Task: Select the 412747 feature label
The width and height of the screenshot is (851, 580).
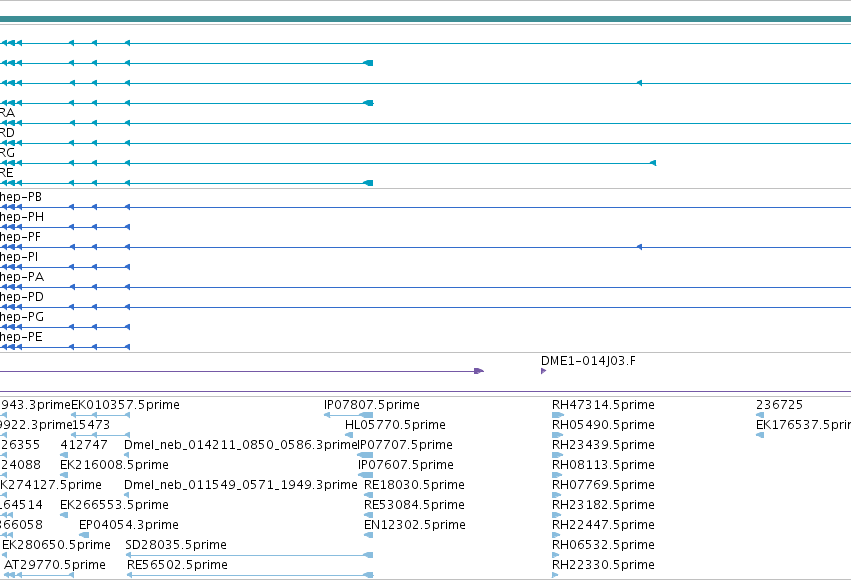Action: click(x=84, y=445)
